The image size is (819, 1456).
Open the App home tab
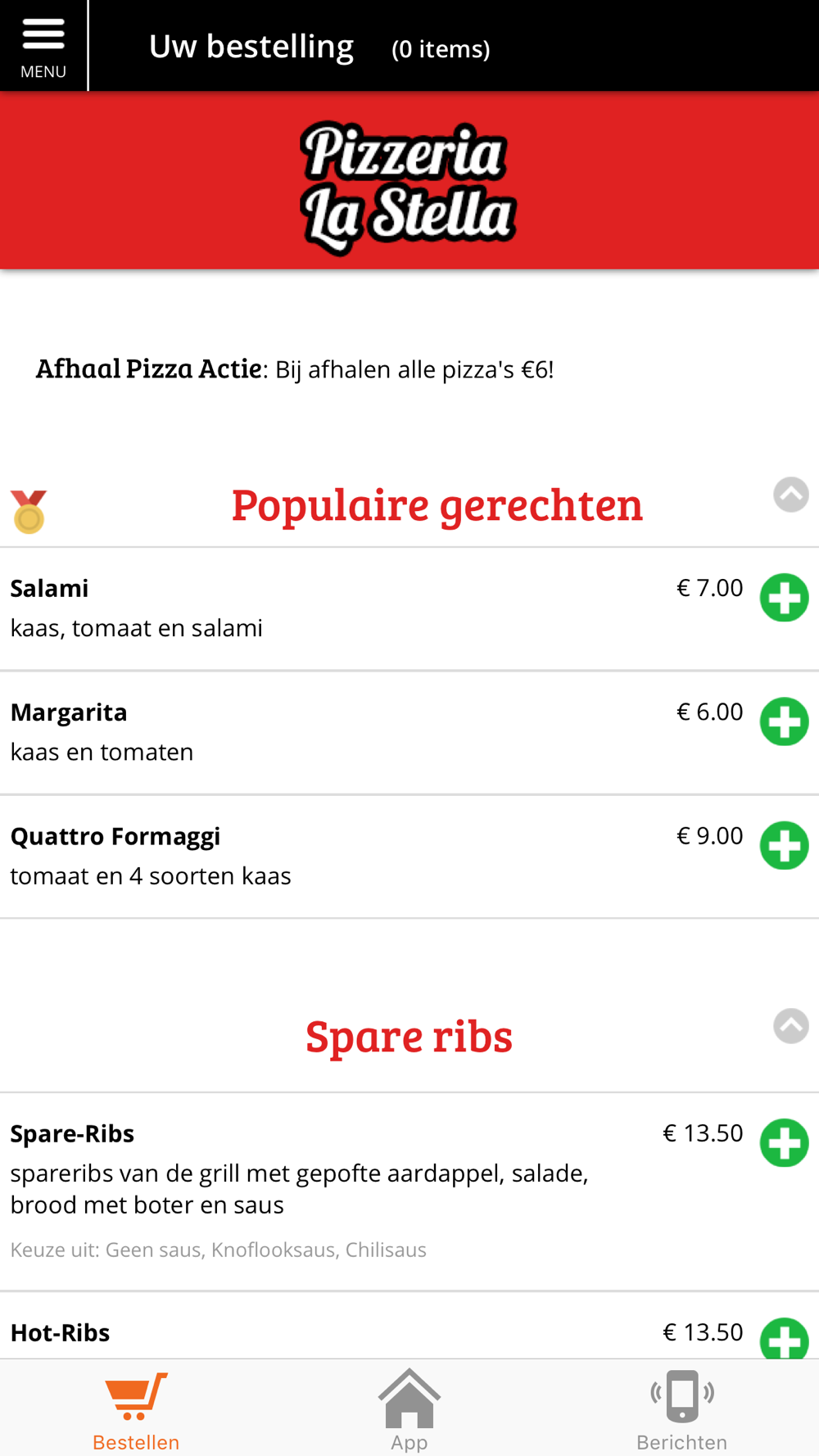tap(409, 1409)
